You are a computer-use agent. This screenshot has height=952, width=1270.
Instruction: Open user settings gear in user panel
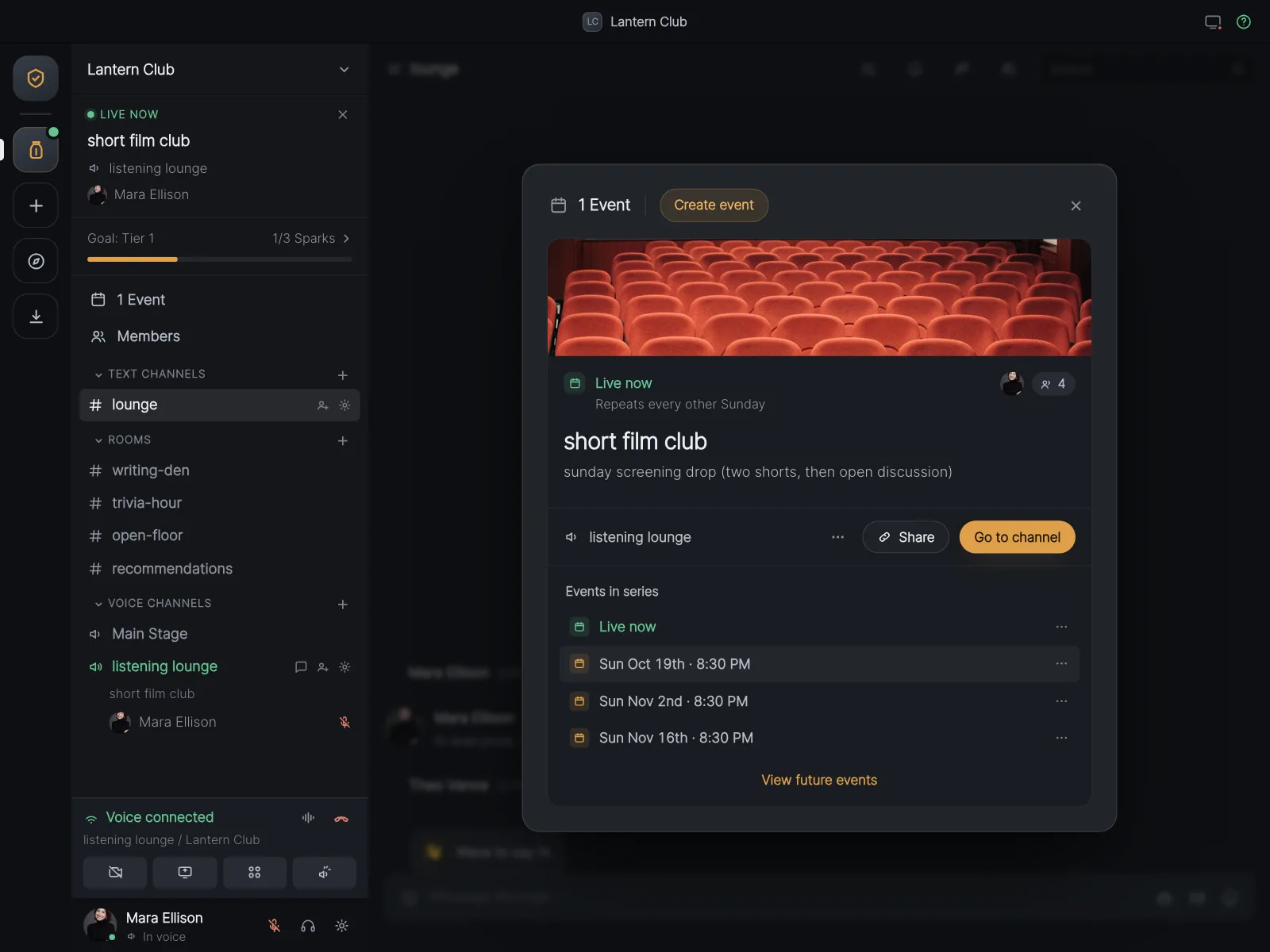coord(342,926)
